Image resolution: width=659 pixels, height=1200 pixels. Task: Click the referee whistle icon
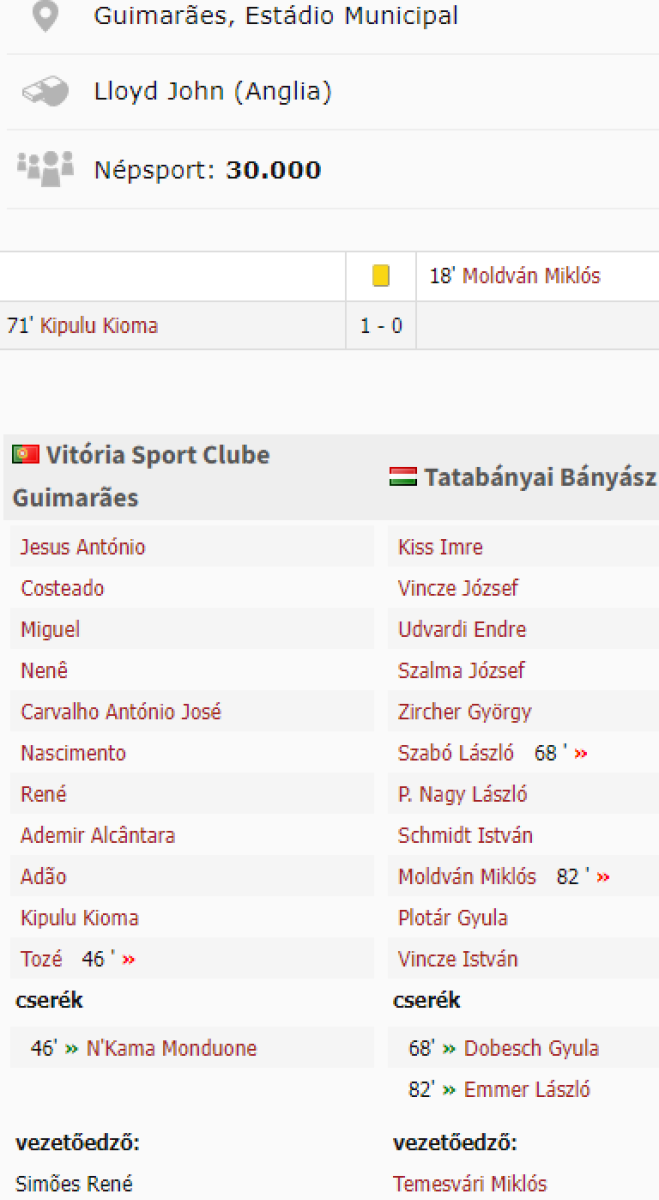[x=46, y=92]
